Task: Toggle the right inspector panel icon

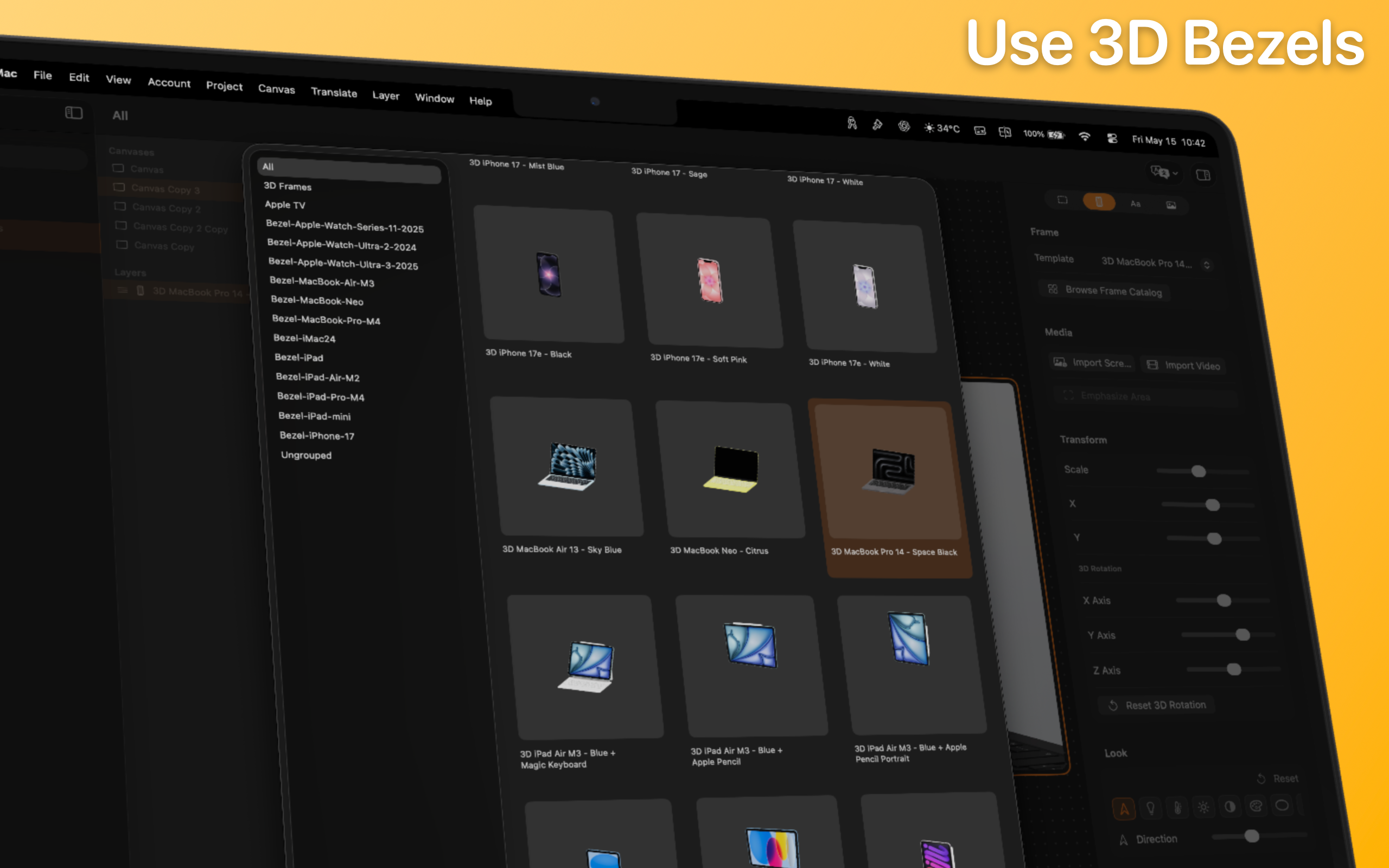Action: tap(1203, 175)
